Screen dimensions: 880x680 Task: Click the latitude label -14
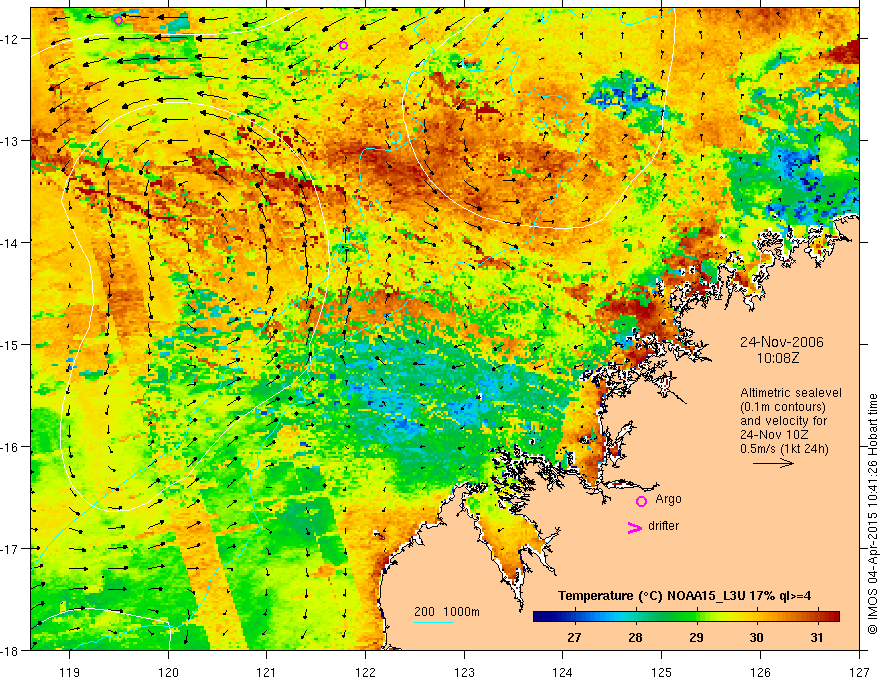(x=10, y=243)
